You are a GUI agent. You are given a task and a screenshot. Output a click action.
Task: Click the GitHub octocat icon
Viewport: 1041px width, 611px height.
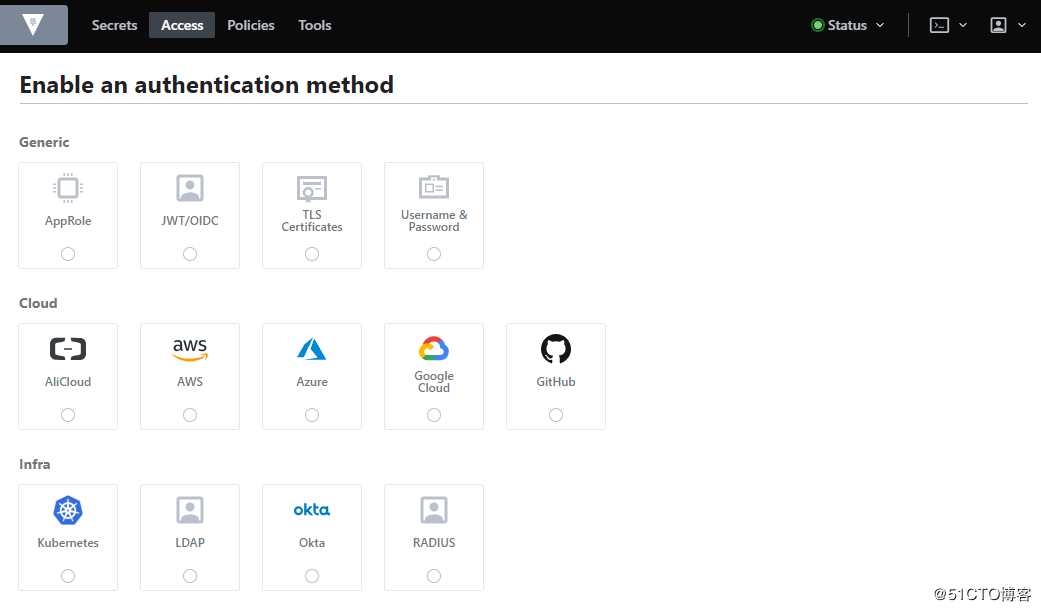[x=556, y=349]
